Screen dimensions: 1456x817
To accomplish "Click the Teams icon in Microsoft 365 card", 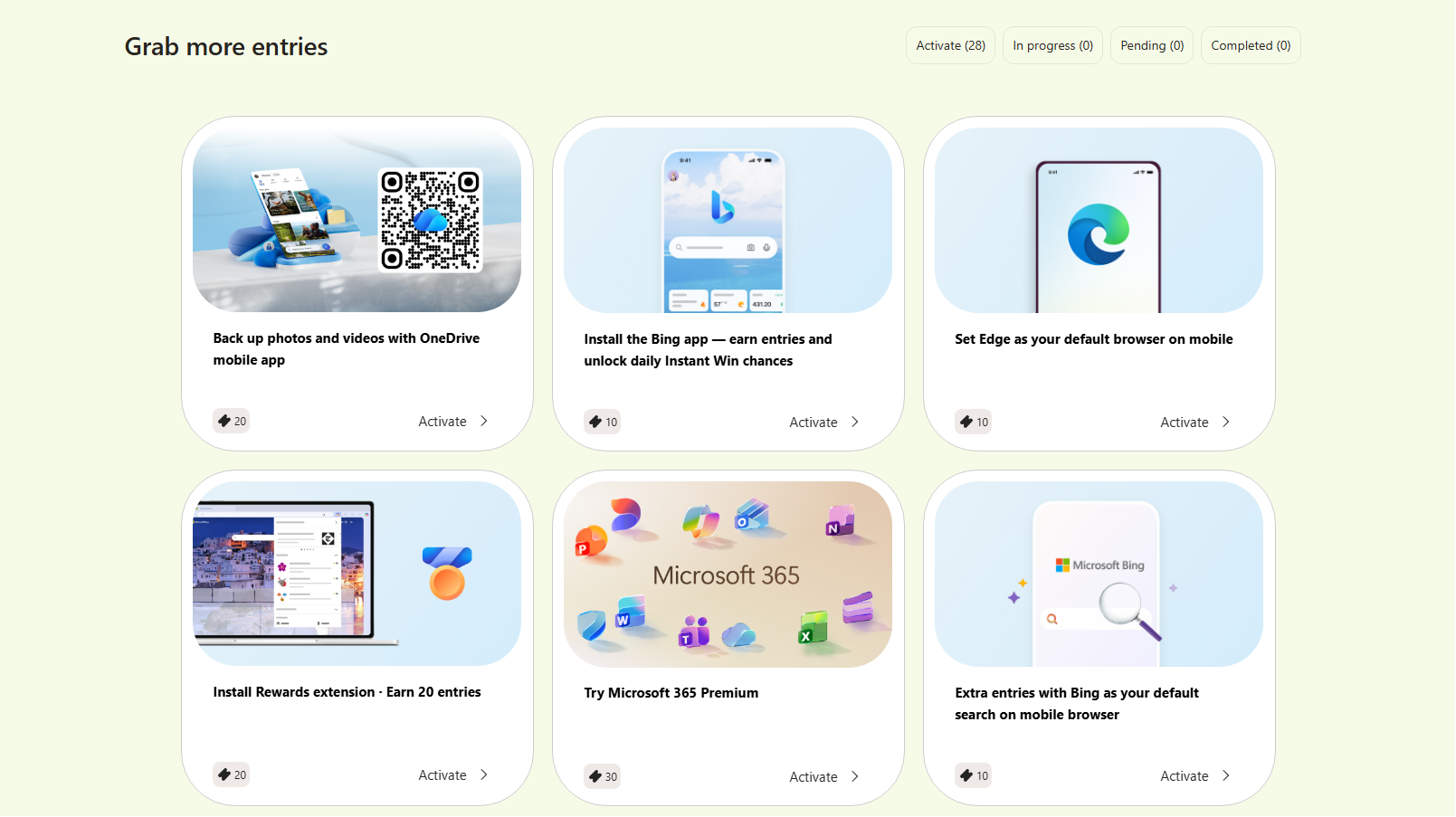I will click(694, 632).
